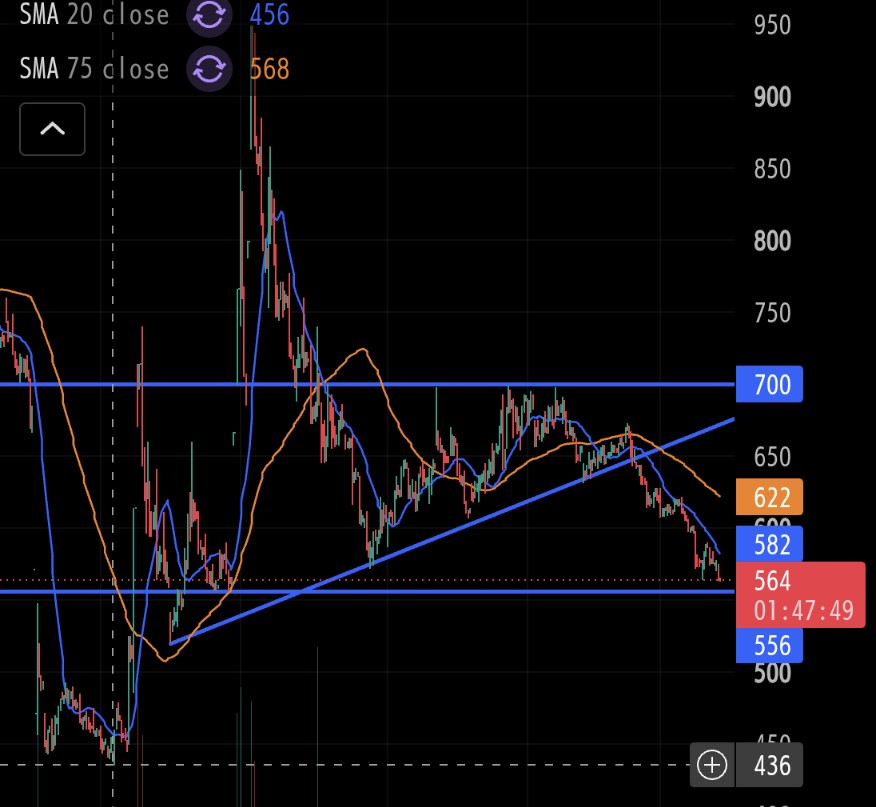This screenshot has height=807, width=876.
Task: Click the SMA 75 value 568
Action: tap(269, 69)
